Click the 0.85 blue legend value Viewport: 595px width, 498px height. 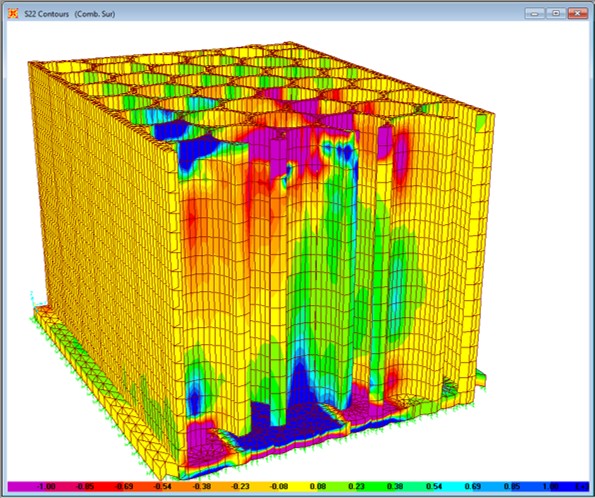click(x=512, y=486)
